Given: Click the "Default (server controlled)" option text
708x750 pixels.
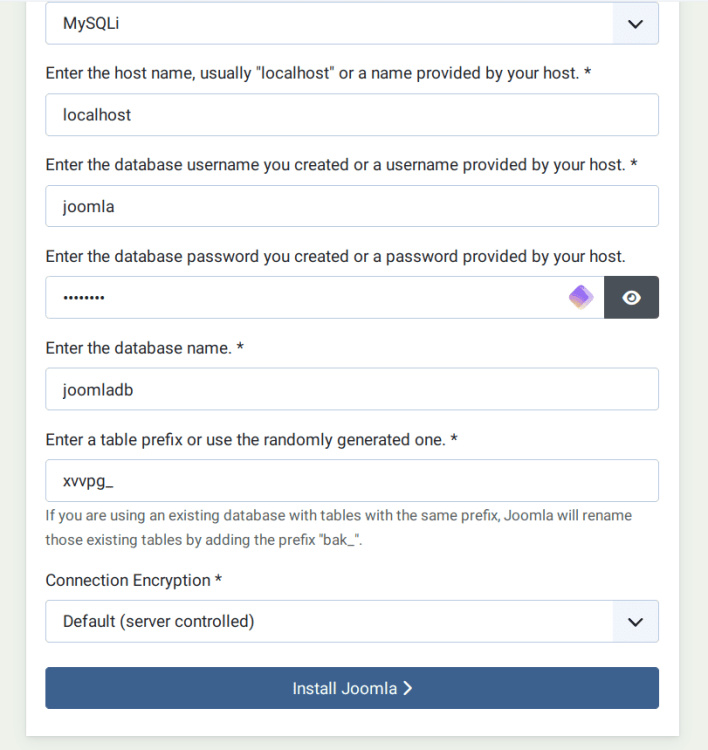Looking at the screenshot, I should 159,621.
